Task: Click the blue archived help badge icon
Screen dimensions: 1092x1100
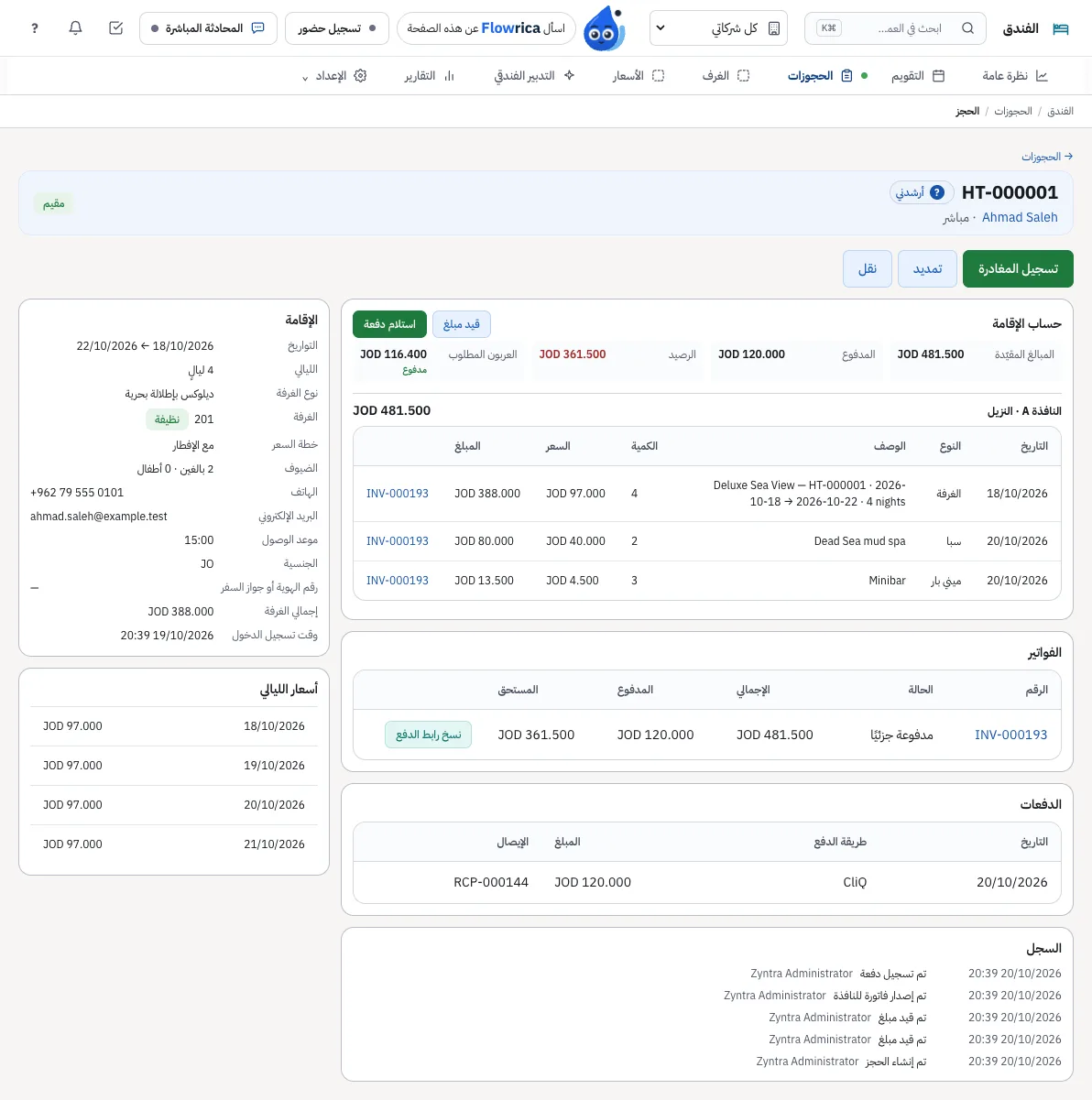Action: point(937,192)
